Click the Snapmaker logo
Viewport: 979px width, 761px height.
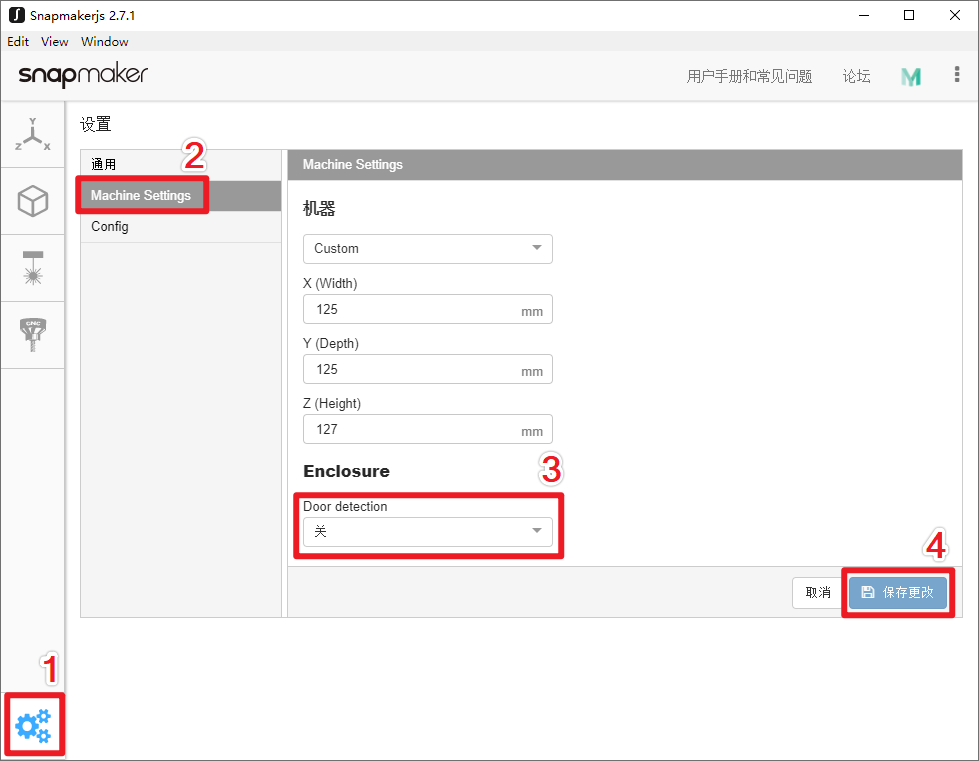pyautogui.click(x=83, y=75)
